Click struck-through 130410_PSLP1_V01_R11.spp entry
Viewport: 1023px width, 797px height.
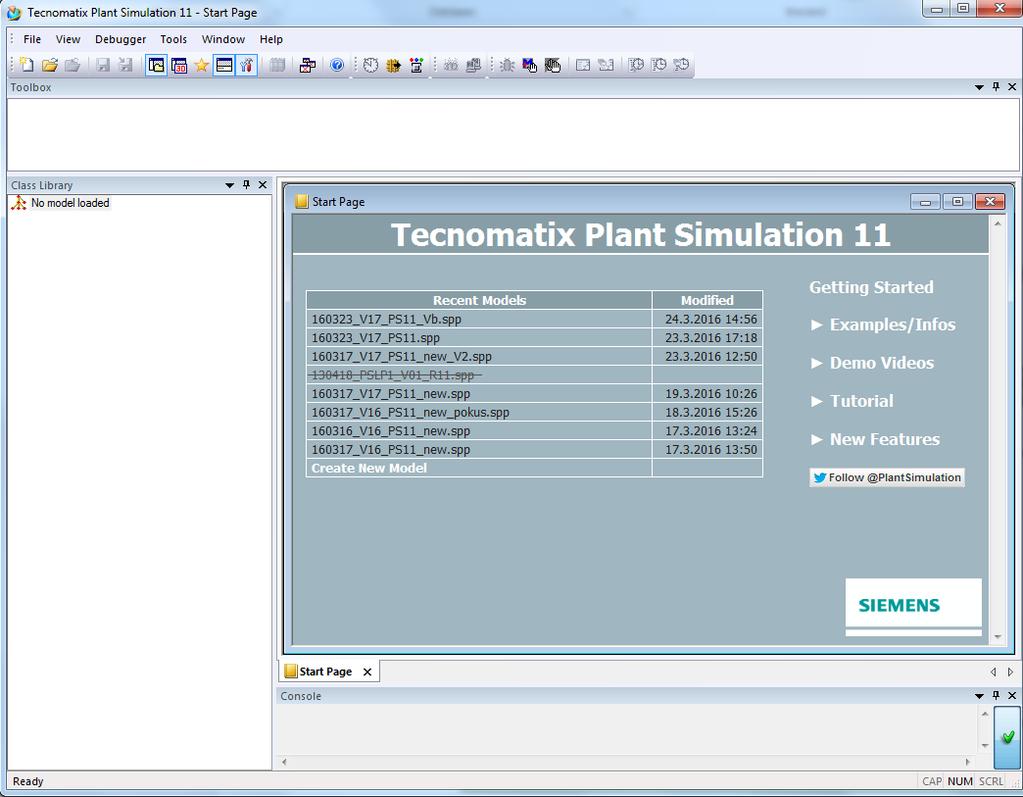tap(394, 375)
